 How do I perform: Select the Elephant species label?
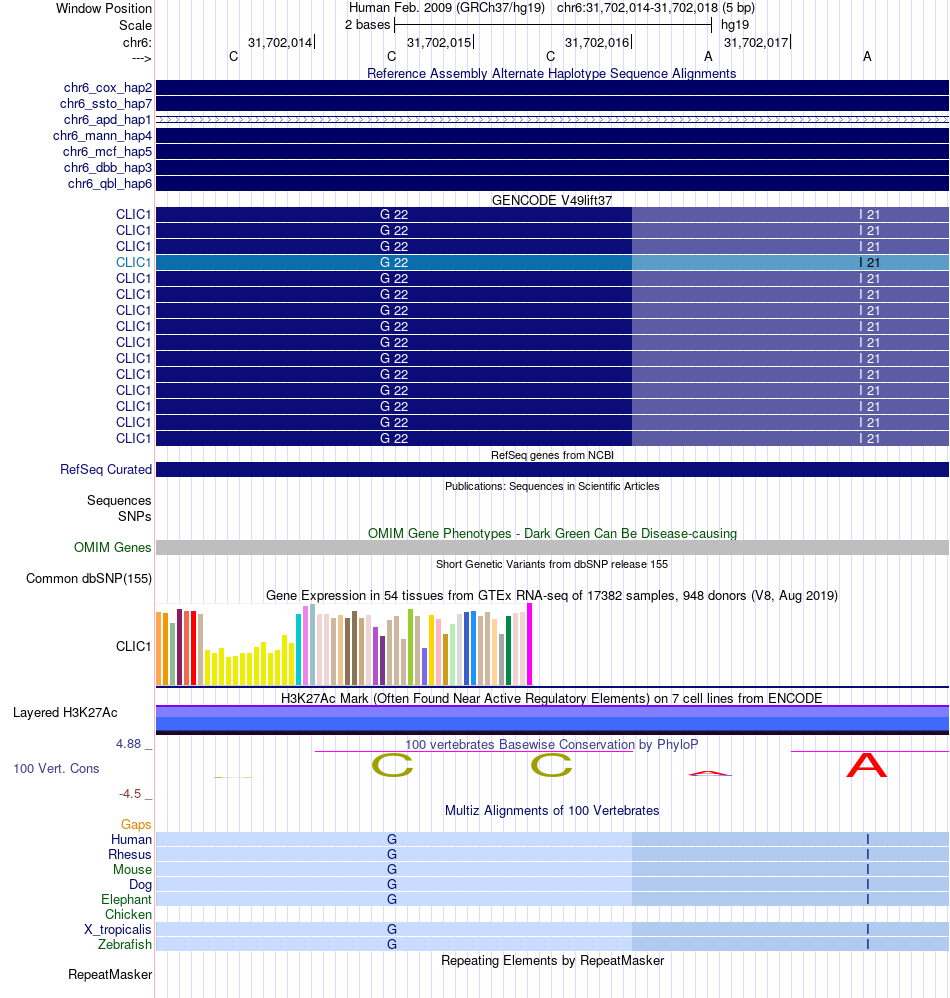point(126,899)
